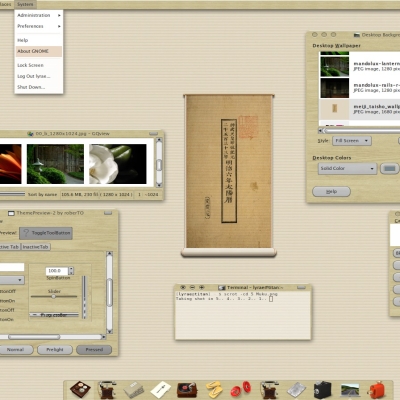Click the GQview vertical scrollbar down arrow
Screen dimensions: 400x400
(159, 185)
